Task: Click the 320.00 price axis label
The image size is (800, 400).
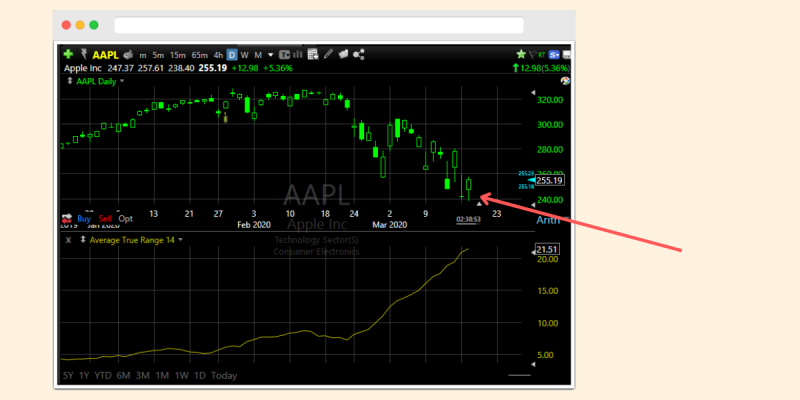Action: coord(550,100)
